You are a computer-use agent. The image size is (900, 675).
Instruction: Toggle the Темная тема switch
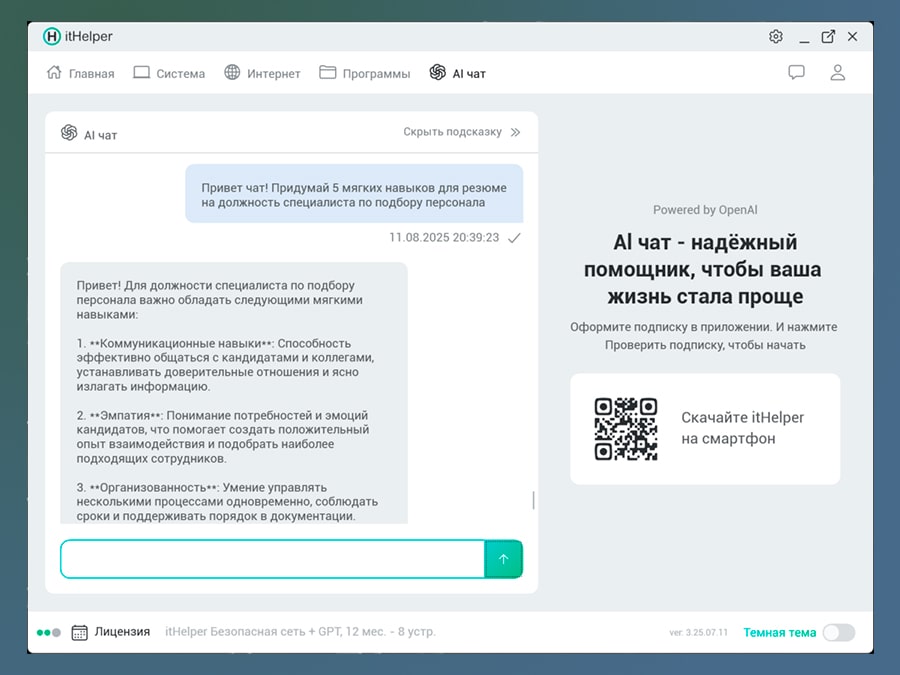click(x=838, y=632)
